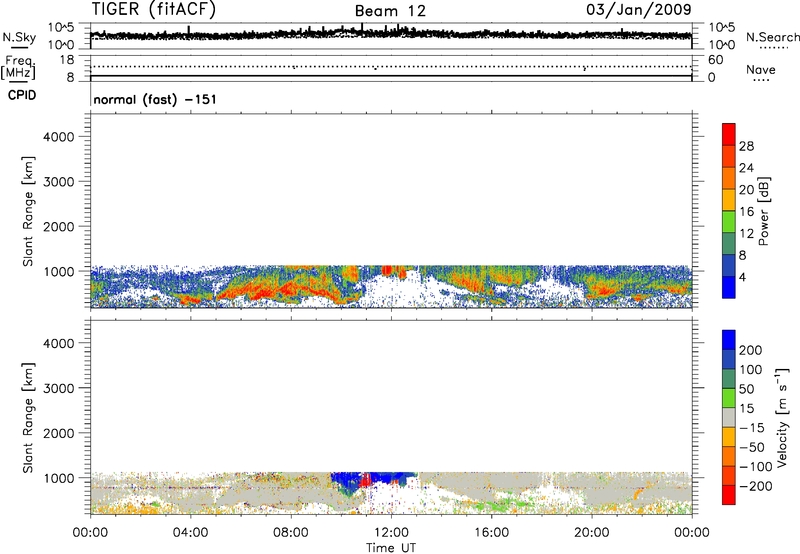Click the N.Sky legend label

pyautogui.click(x=16, y=36)
